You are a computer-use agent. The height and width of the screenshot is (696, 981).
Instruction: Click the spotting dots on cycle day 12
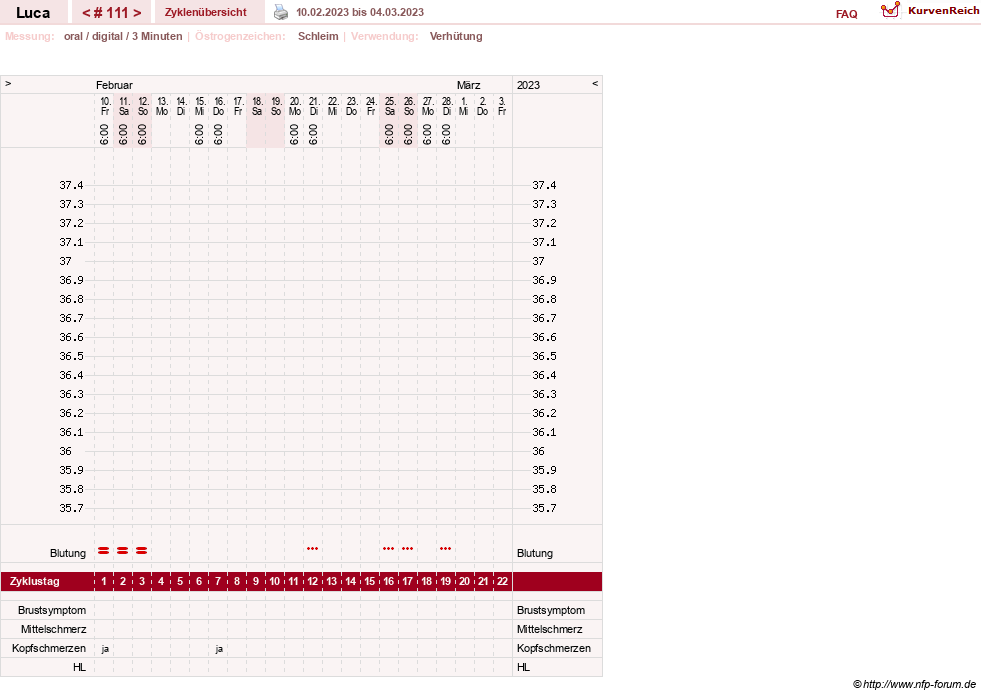click(x=312, y=548)
